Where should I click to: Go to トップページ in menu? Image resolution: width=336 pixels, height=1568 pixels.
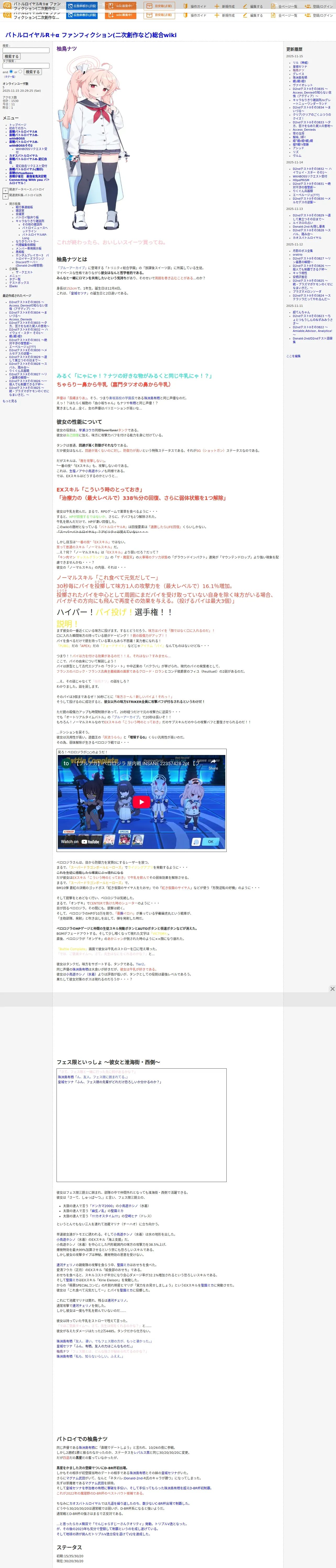coord(18,125)
